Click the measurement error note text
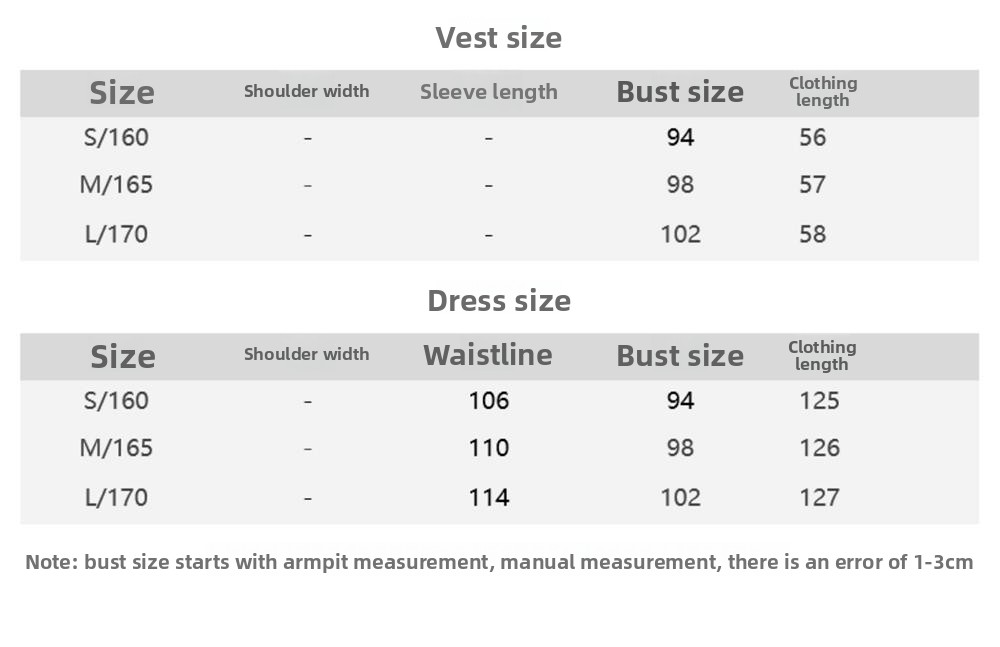This screenshot has width=1000, height=647. pos(499,562)
